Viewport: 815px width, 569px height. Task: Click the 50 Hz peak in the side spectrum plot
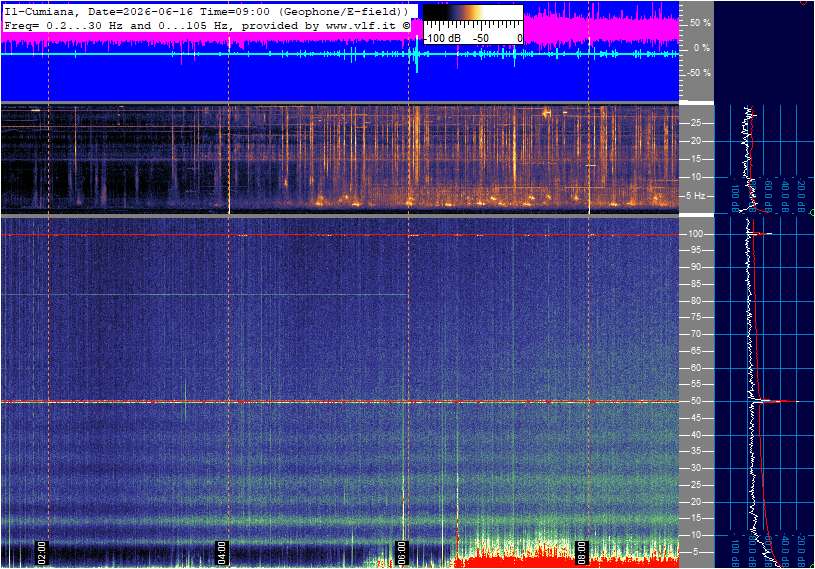(777, 401)
